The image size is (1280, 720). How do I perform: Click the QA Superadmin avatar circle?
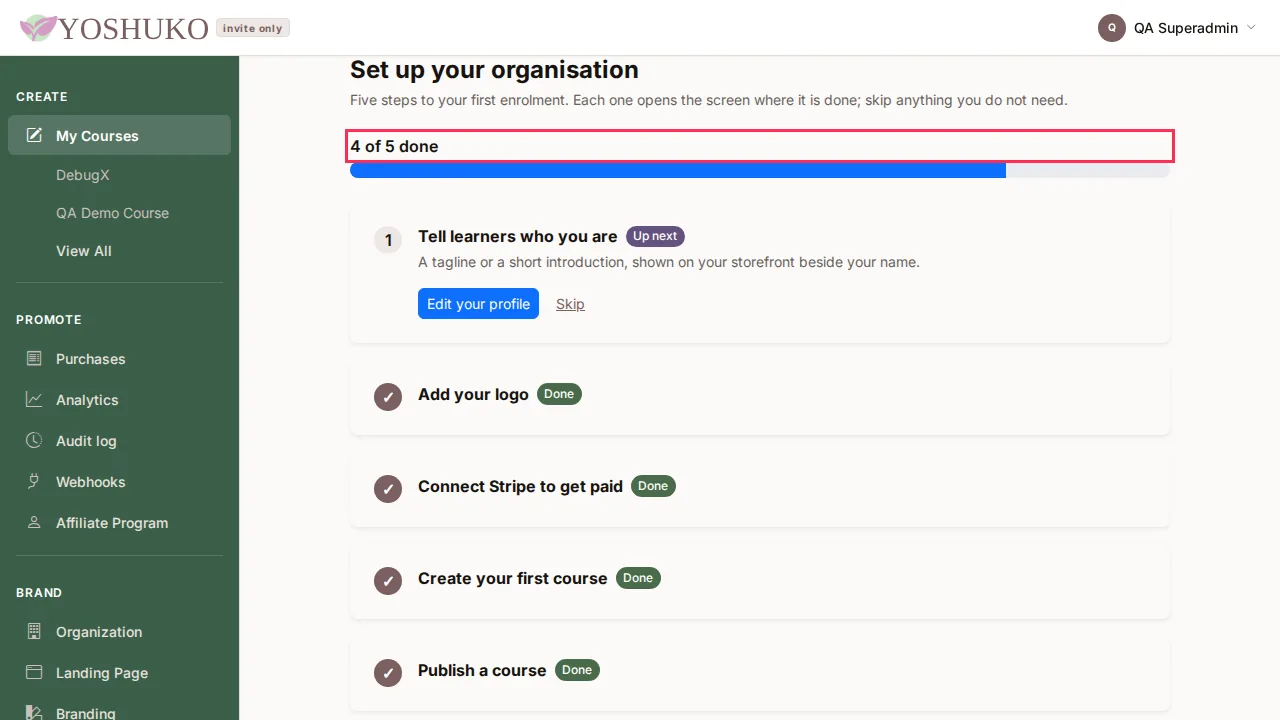(1112, 28)
